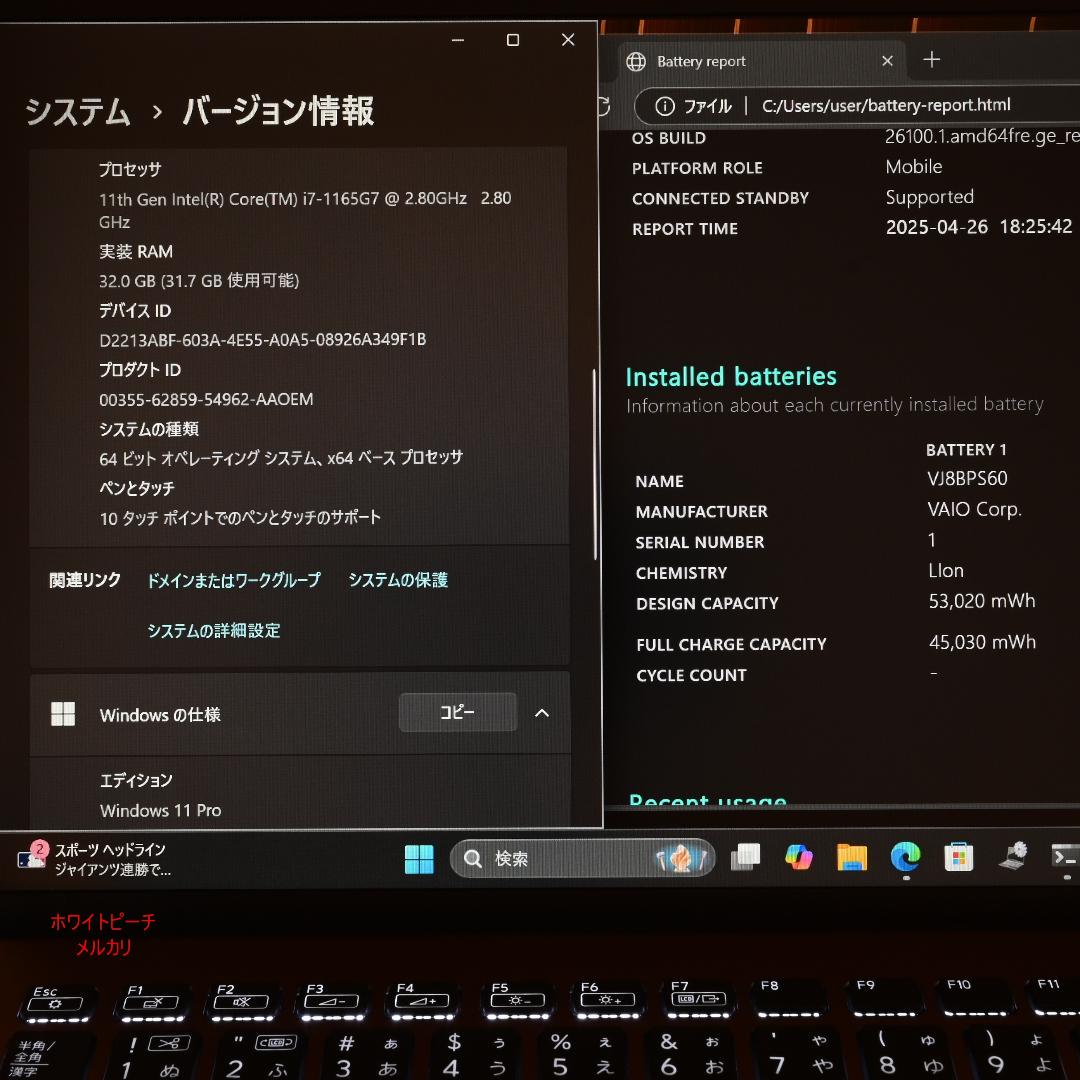Click the Installed batteries heading
The image size is (1080, 1080).
coord(731,377)
